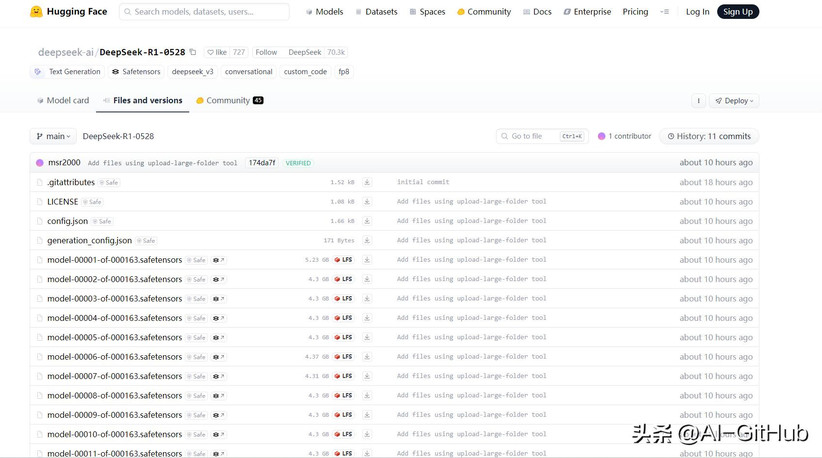Click LFS badge on model-00003 row
This screenshot has width=822, height=458.
(x=343, y=299)
